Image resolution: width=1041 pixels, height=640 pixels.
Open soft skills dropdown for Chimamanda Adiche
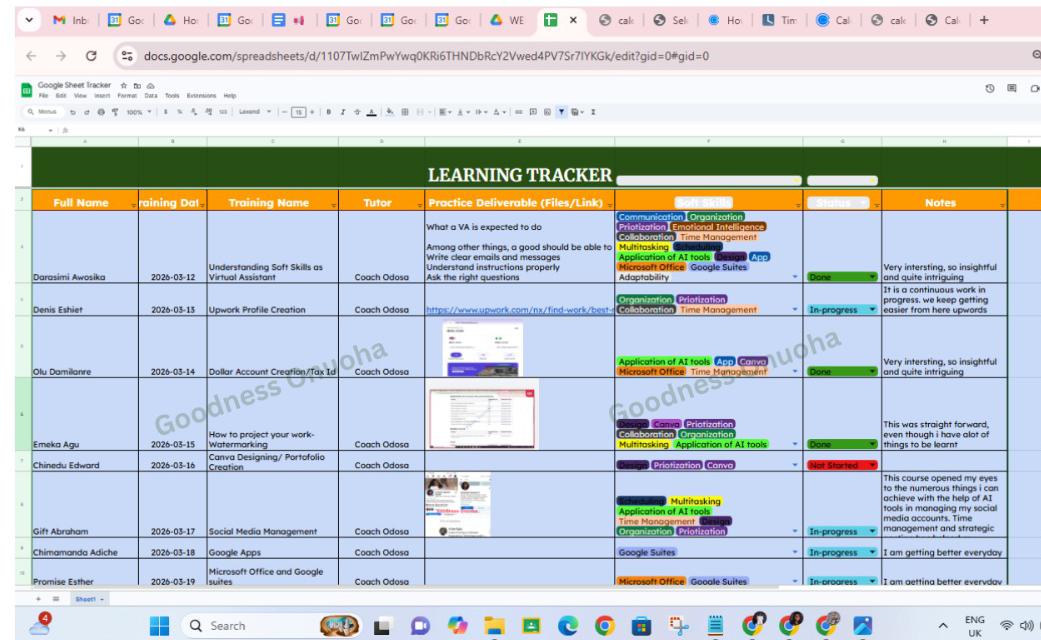click(795, 552)
